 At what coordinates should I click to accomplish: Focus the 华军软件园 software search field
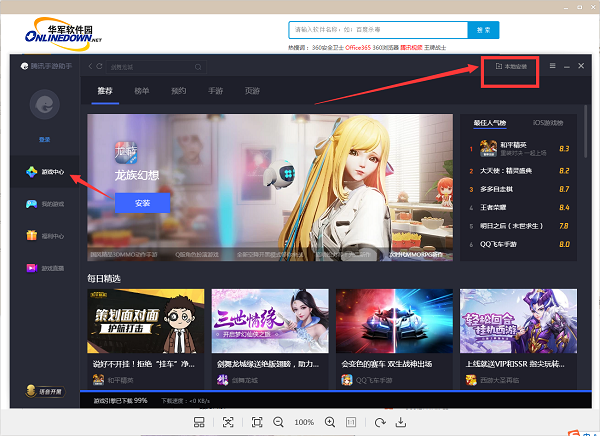tap(378, 30)
